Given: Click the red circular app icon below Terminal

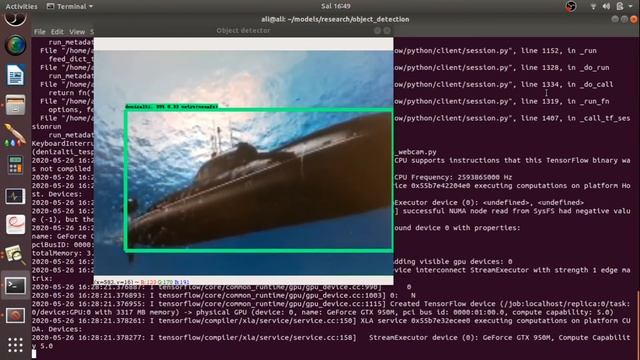Looking at the screenshot, I should pos(16,315).
